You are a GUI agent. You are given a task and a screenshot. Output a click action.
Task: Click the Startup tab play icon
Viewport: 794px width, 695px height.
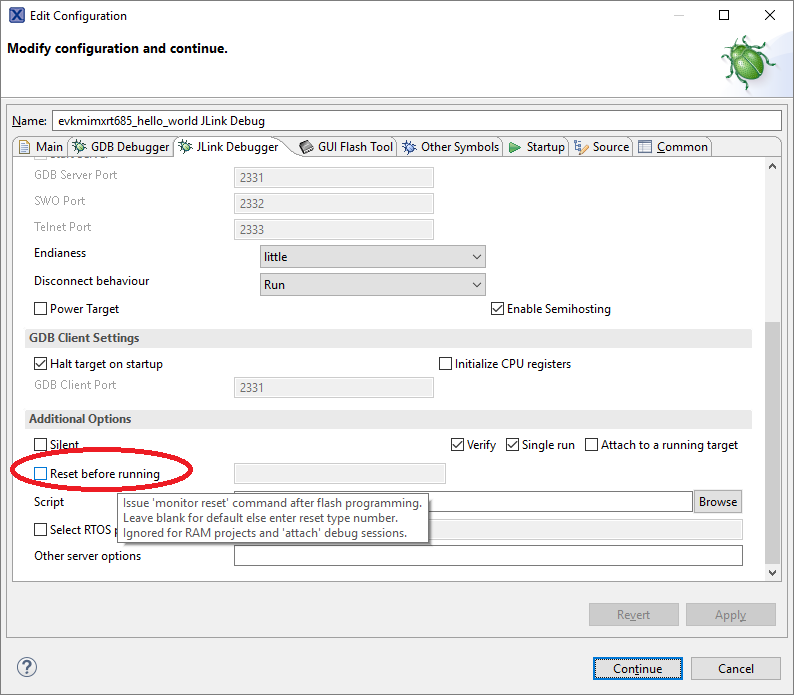point(515,147)
